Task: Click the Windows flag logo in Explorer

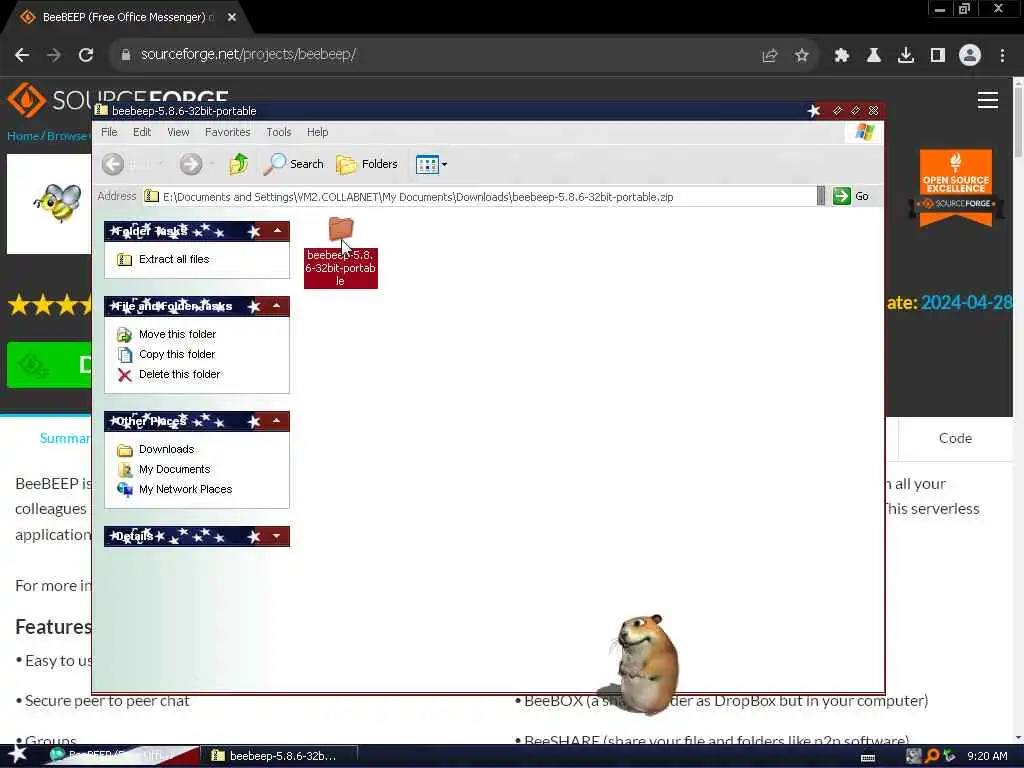Action: (865, 132)
